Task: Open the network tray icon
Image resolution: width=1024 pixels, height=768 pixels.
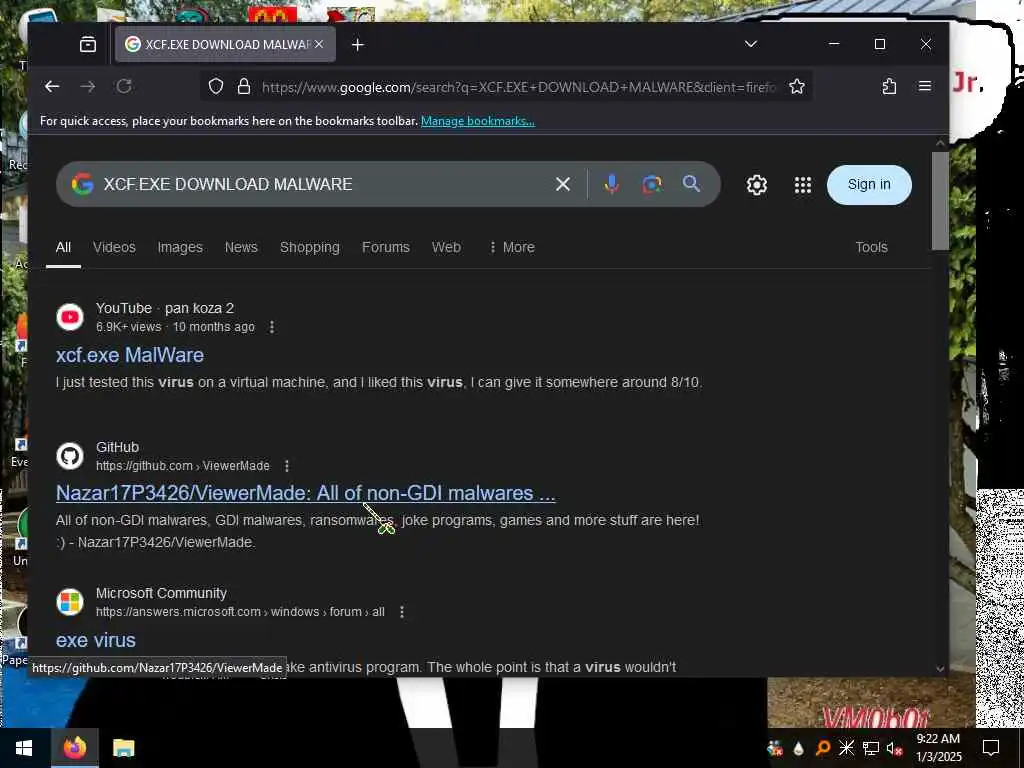Action: [x=871, y=748]
